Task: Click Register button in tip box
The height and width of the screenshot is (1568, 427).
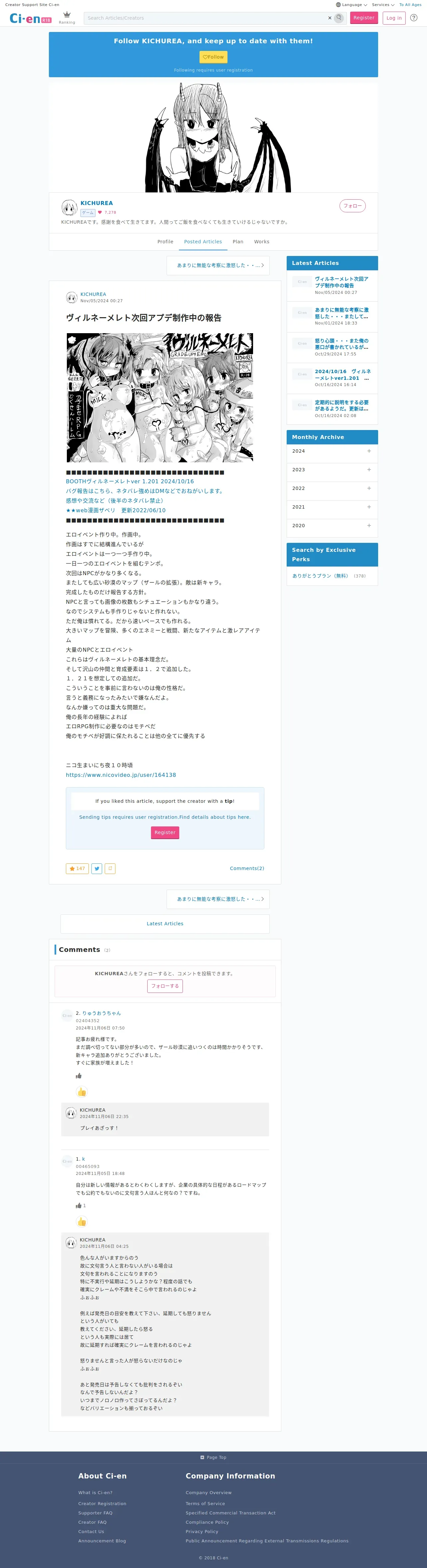Action: (165, 833)
